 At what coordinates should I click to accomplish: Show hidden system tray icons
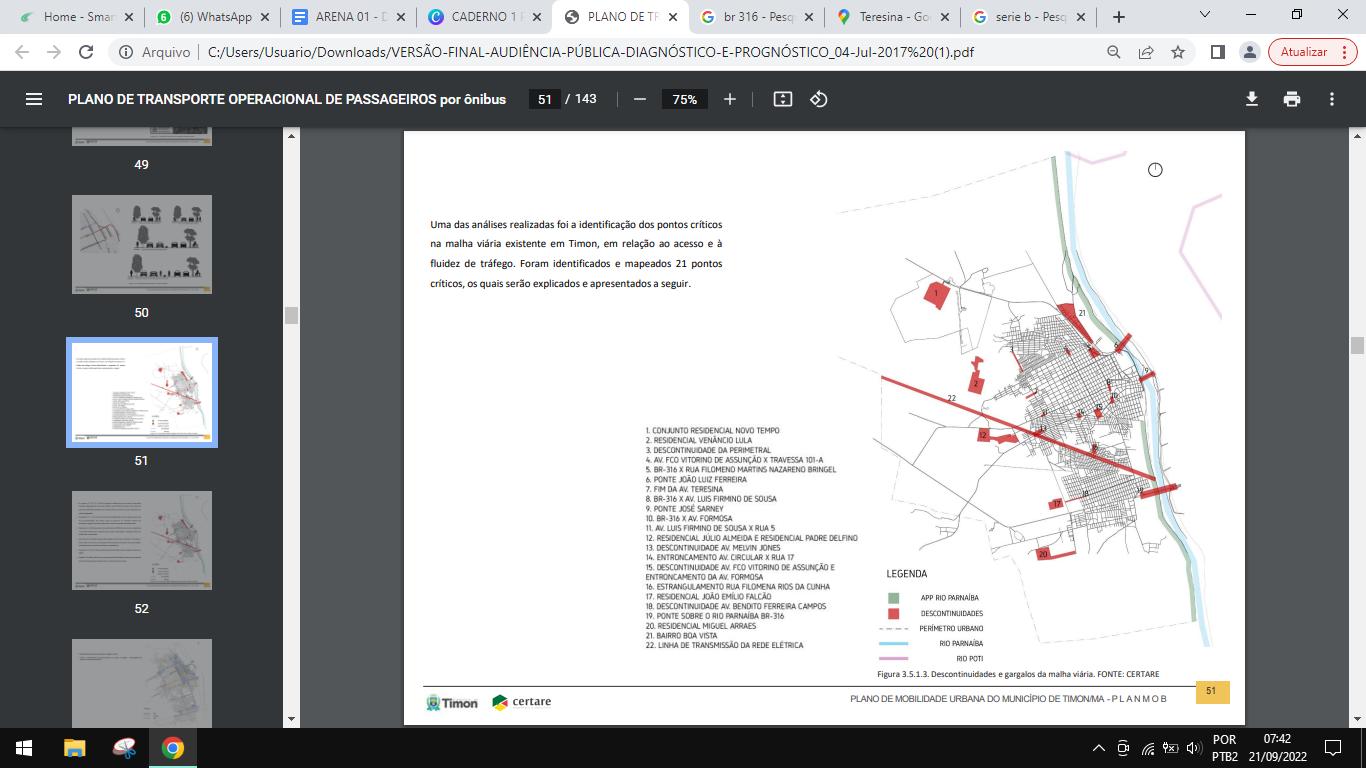(1099, 747)
